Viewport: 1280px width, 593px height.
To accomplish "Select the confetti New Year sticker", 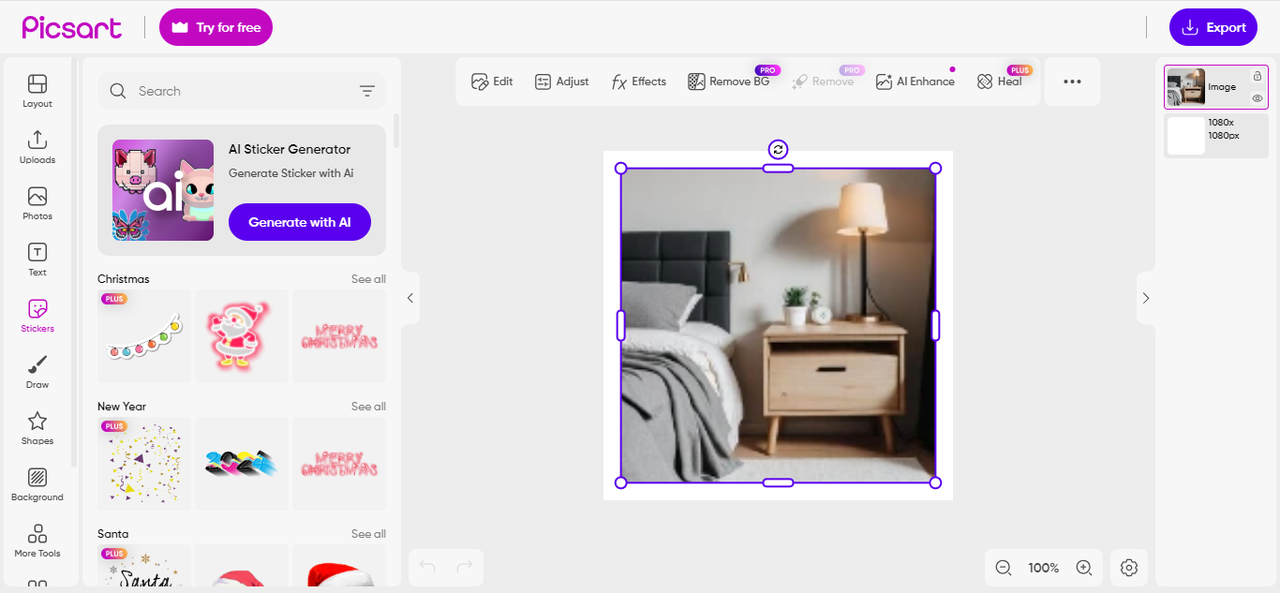I will click(x=144, y=464).
